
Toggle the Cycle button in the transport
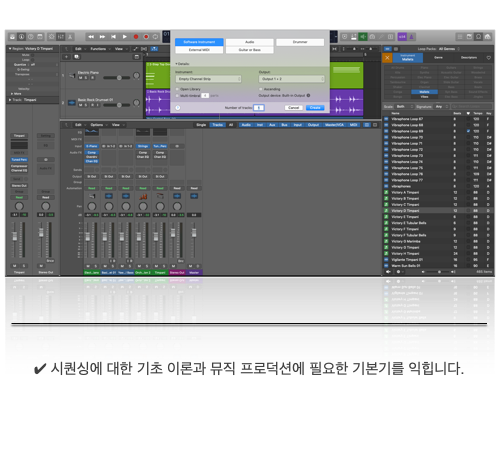pos(155,37)
